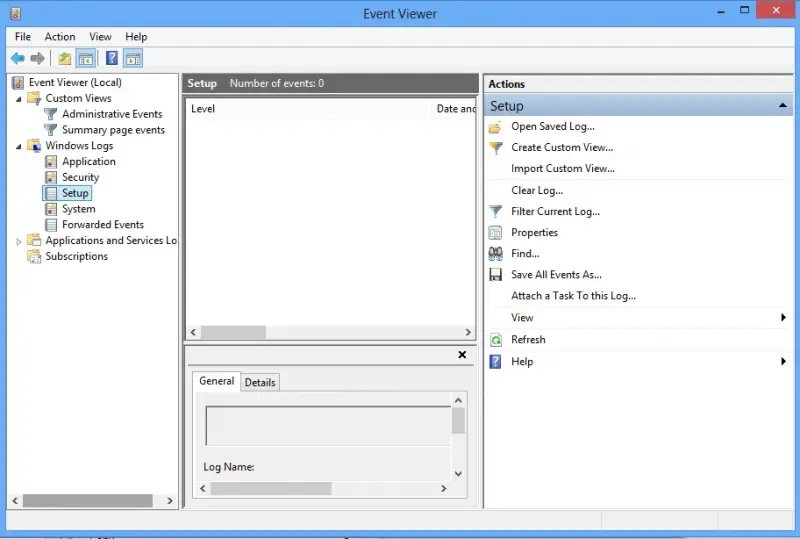Viewport: 800px width, 539px height.
Task: Click right arrow of event list scrollbar
Action: 468,332
